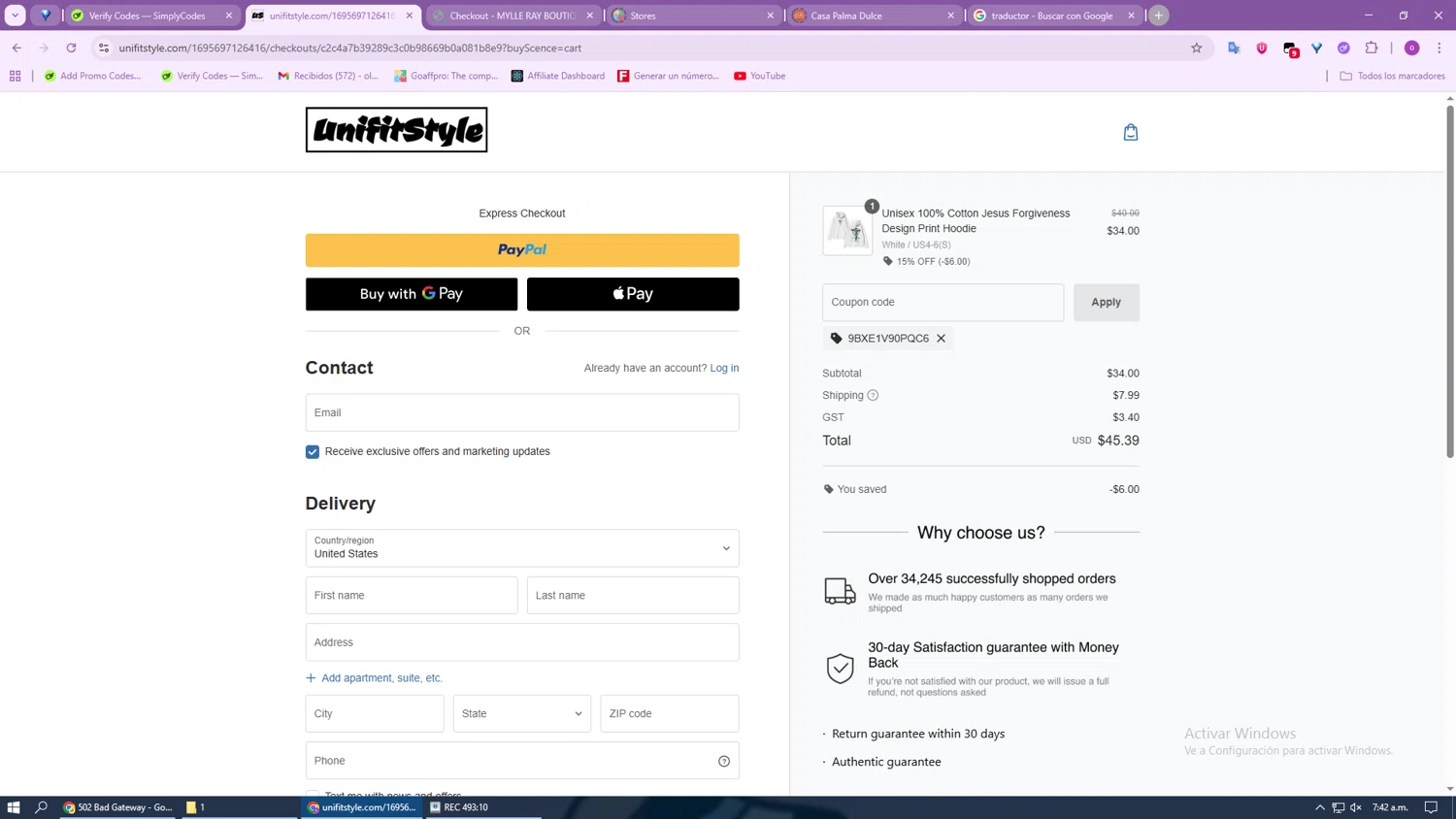
Task: Open Windows taskbar search
Action: 42,807
